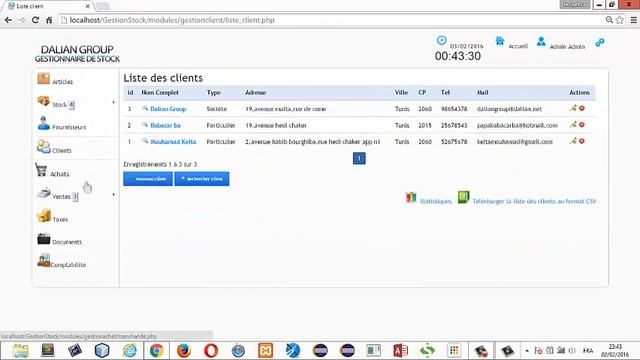Edit the Mouhamad Keita client row

point(573,141)
